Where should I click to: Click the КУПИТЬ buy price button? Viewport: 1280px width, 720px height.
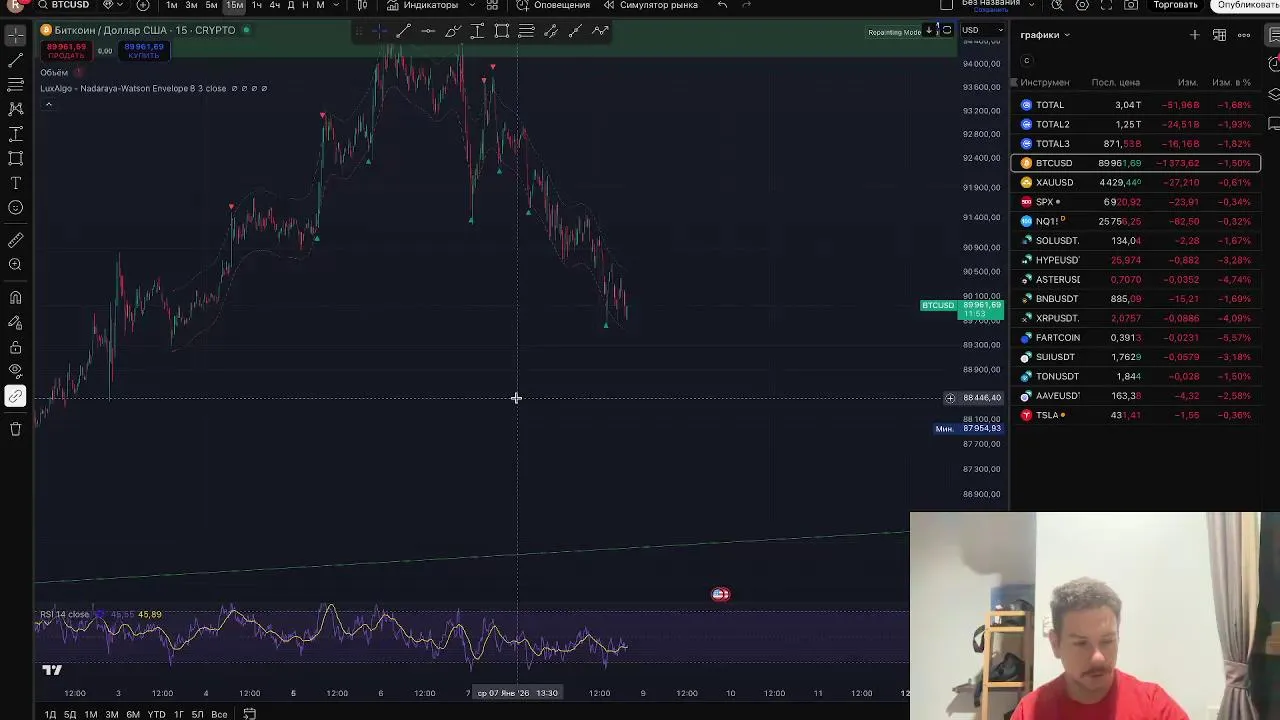(x=143, y=51)
